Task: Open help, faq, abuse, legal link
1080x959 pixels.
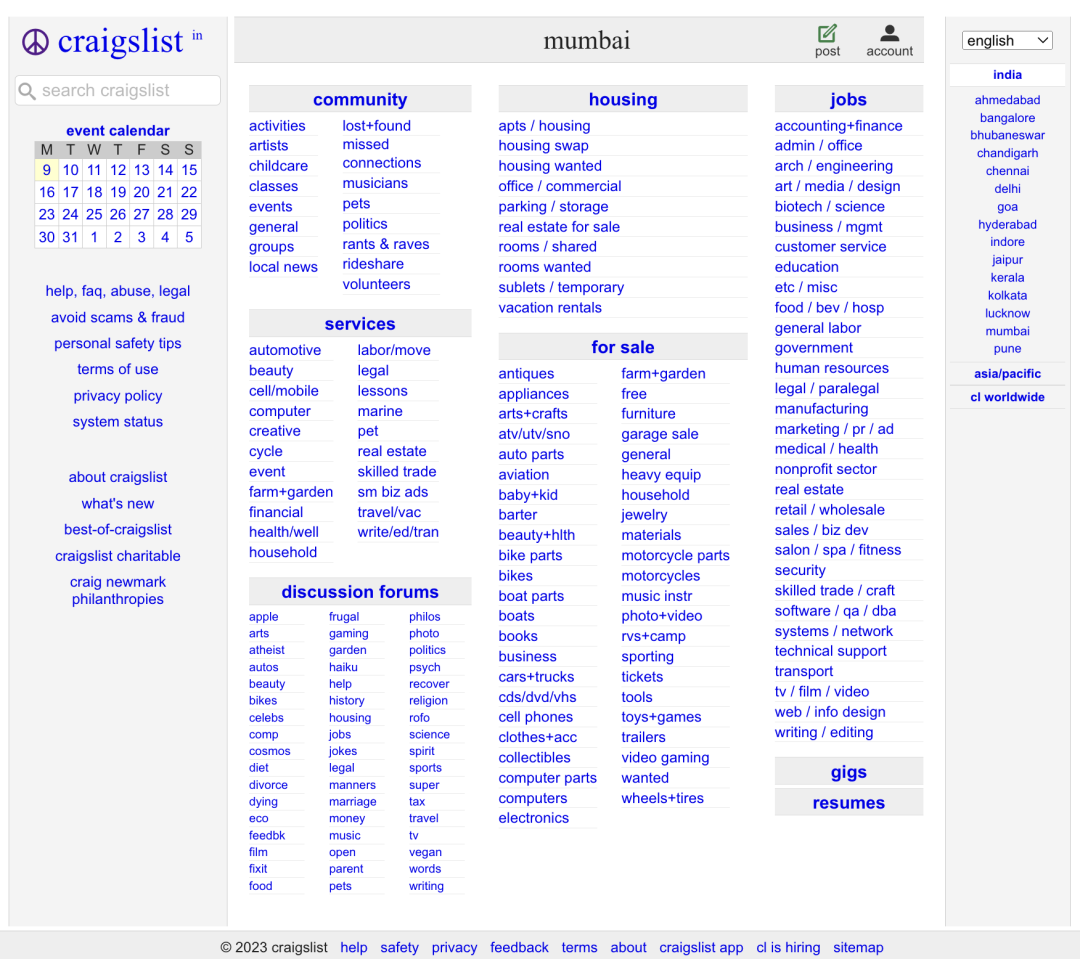Action: tap(118, 291)
